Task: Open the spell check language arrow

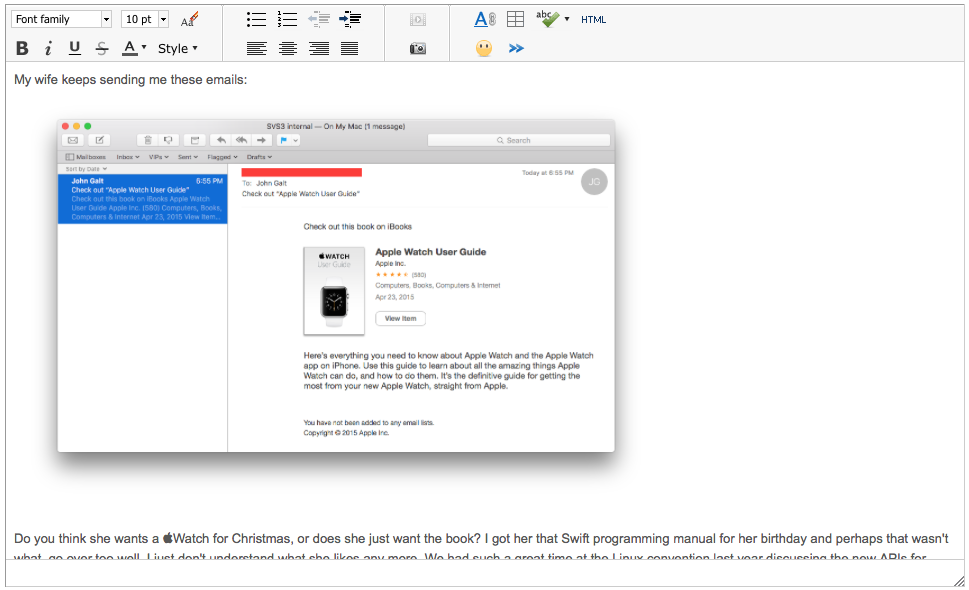Action: (x=567, y=19)
